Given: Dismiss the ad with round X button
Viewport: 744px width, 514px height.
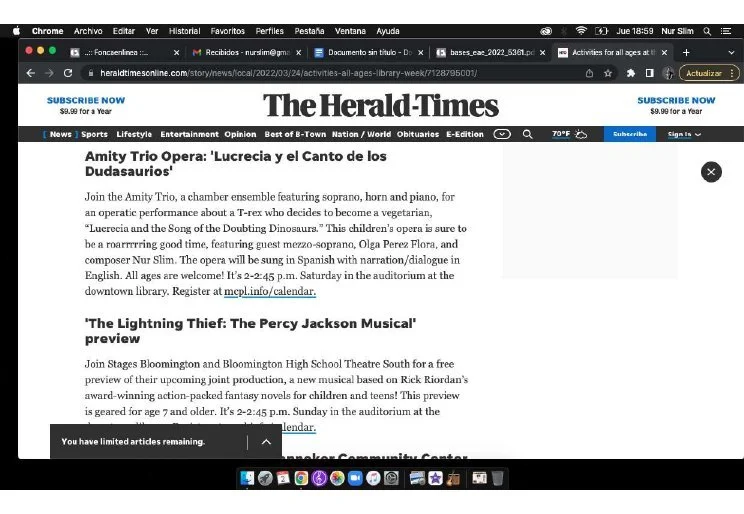Looking at the screenshot, I should 711,172.
